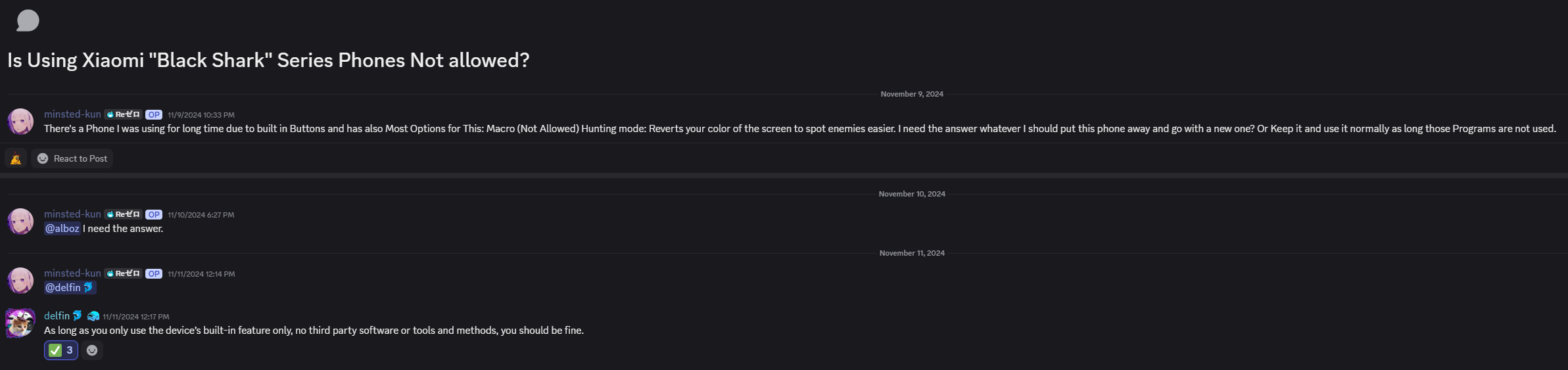1568x370 pixels.
Task: Click the Re:Zero server tag on the 10:33 PM post
Action: point(123,114)
